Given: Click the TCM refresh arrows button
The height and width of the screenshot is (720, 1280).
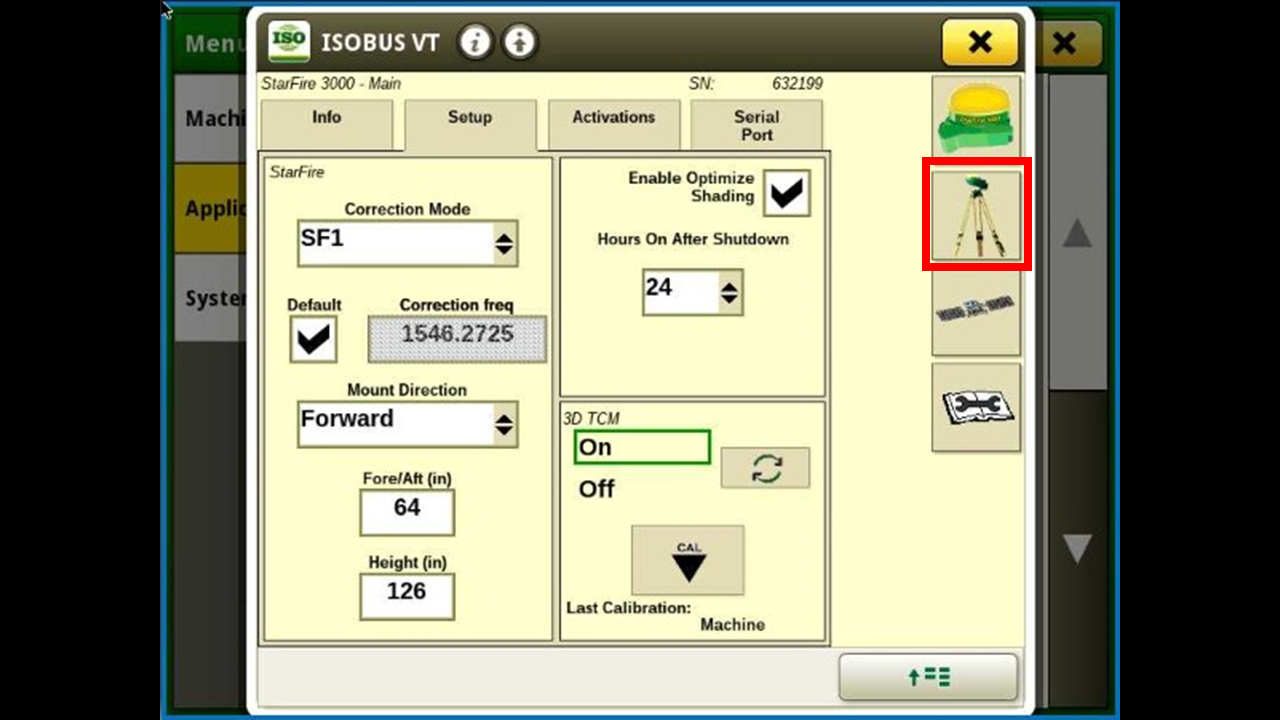Looking at the screenshot, I should click(766, 467).
